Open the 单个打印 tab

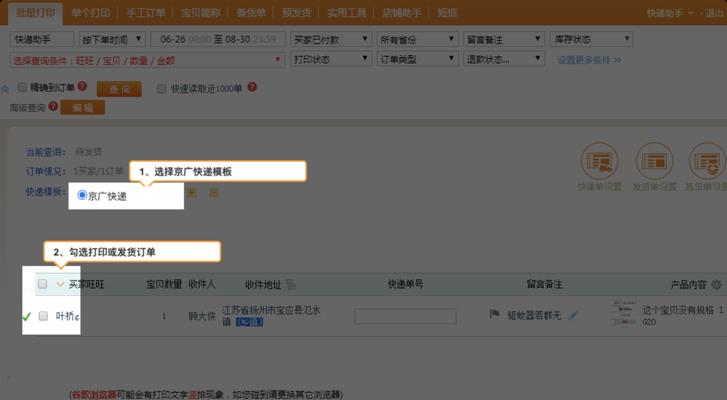tap(90, 13)
